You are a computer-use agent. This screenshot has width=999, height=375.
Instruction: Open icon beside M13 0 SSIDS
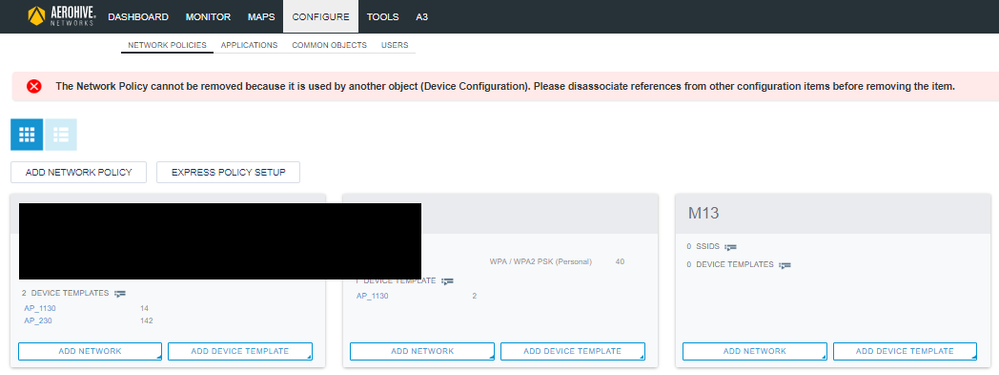pos(731,246)
